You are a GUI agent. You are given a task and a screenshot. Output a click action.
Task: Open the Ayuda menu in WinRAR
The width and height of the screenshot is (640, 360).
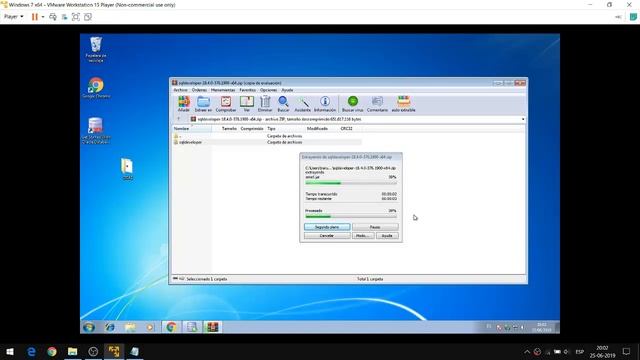287,90
